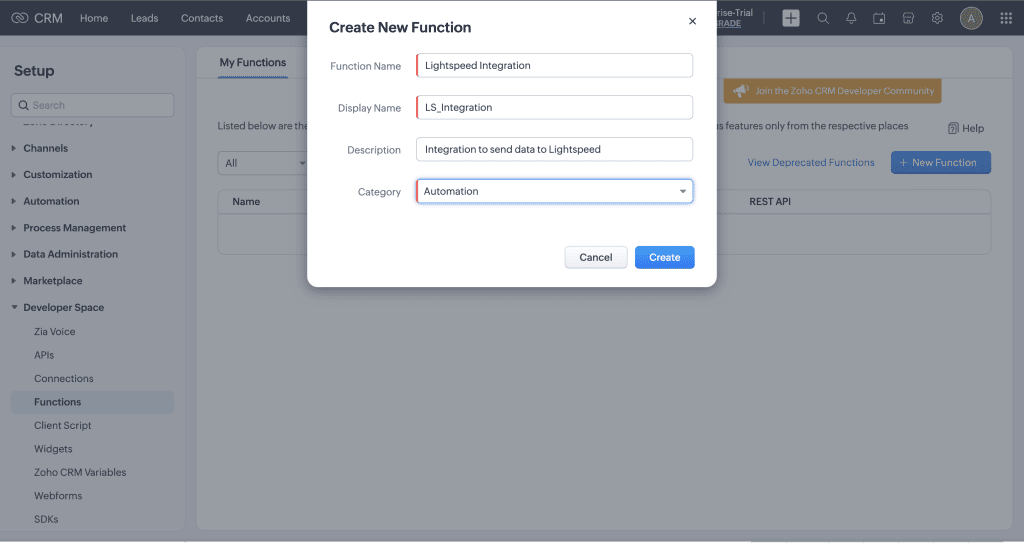Click the REST API column header
The width and height of the screenshot is (1024, 543).
770,202
